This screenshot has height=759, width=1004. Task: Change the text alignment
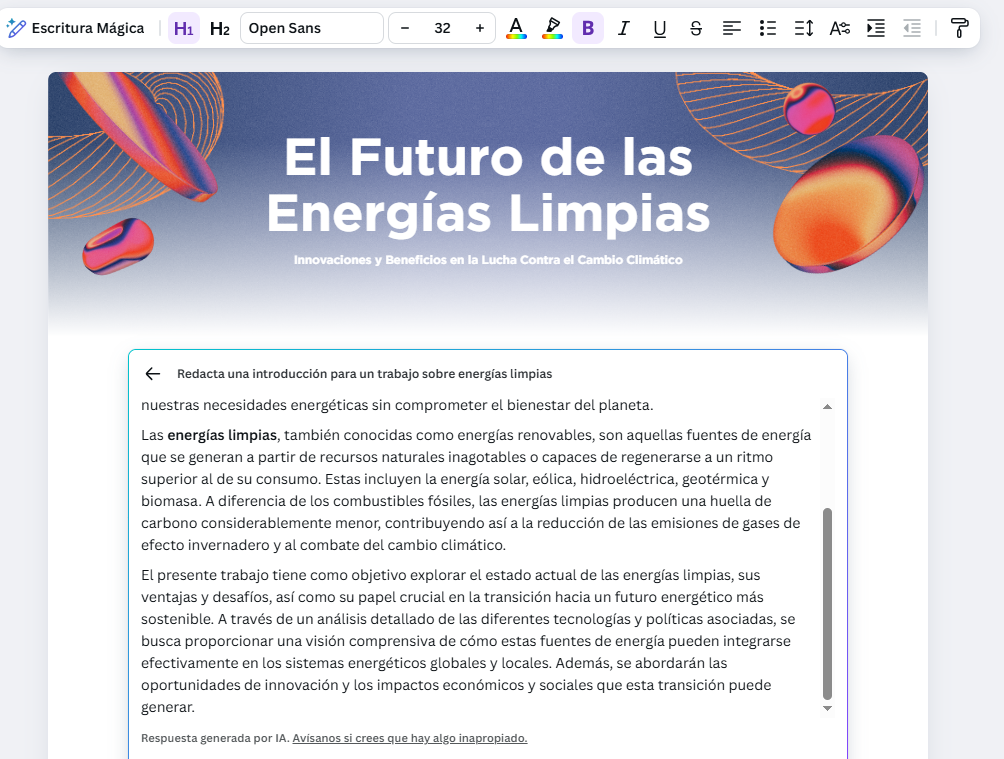(732, 28)
